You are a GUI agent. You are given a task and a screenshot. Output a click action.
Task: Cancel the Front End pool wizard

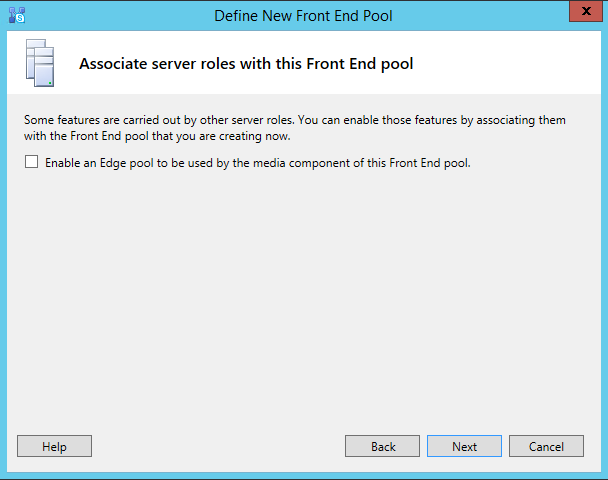click(x=546, y=446)
